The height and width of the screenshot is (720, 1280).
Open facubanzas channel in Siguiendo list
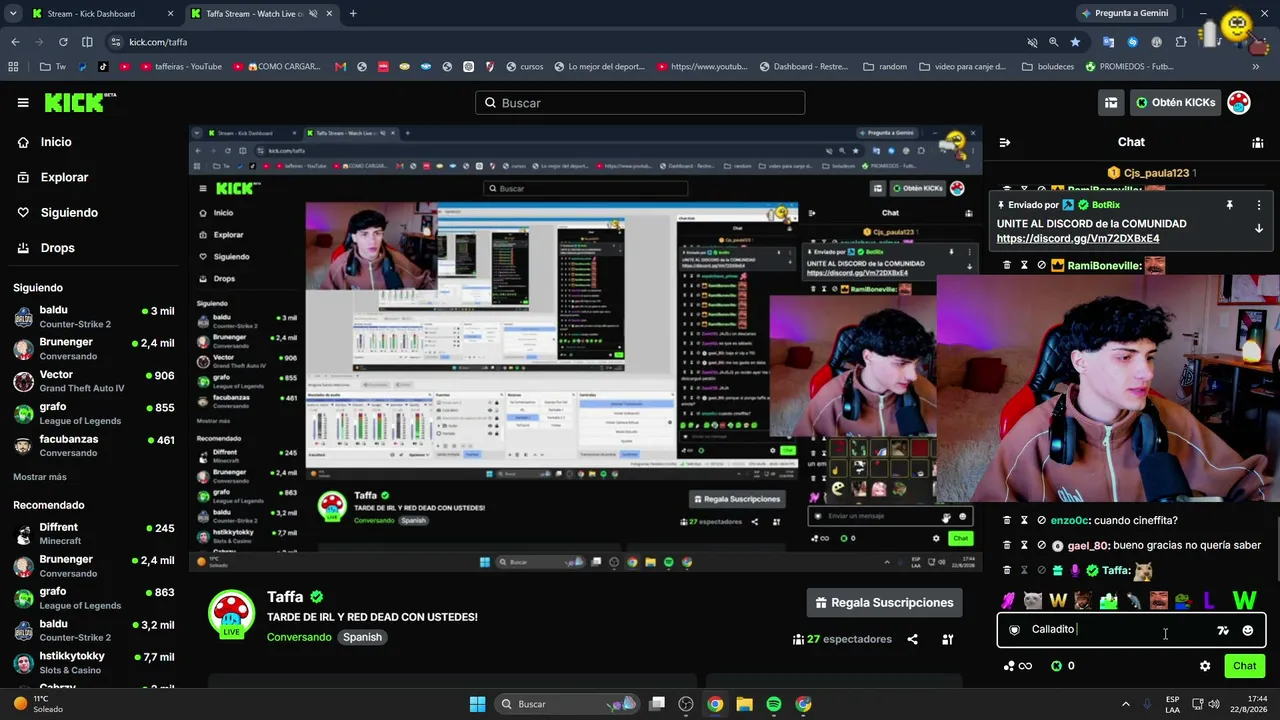pos(94,445)
